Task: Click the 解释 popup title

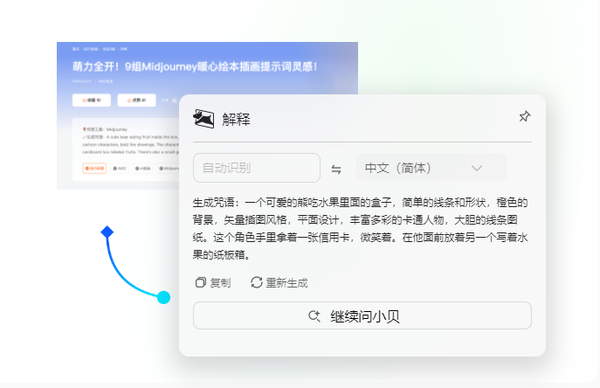Action: click(236, 119)
